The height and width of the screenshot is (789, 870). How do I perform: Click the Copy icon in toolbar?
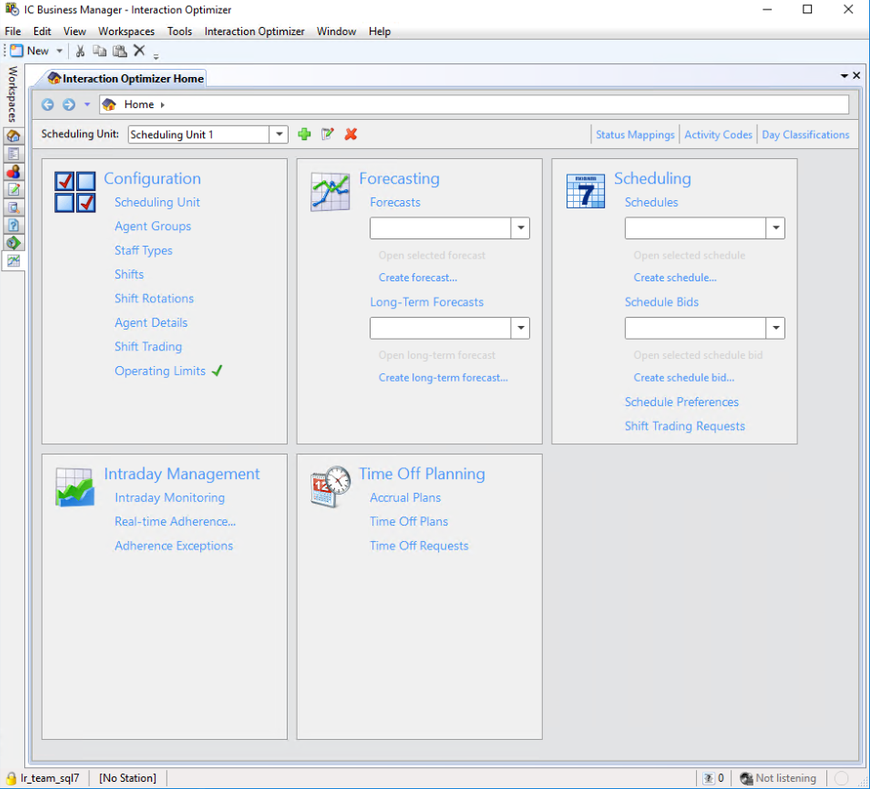click(99, 51)
